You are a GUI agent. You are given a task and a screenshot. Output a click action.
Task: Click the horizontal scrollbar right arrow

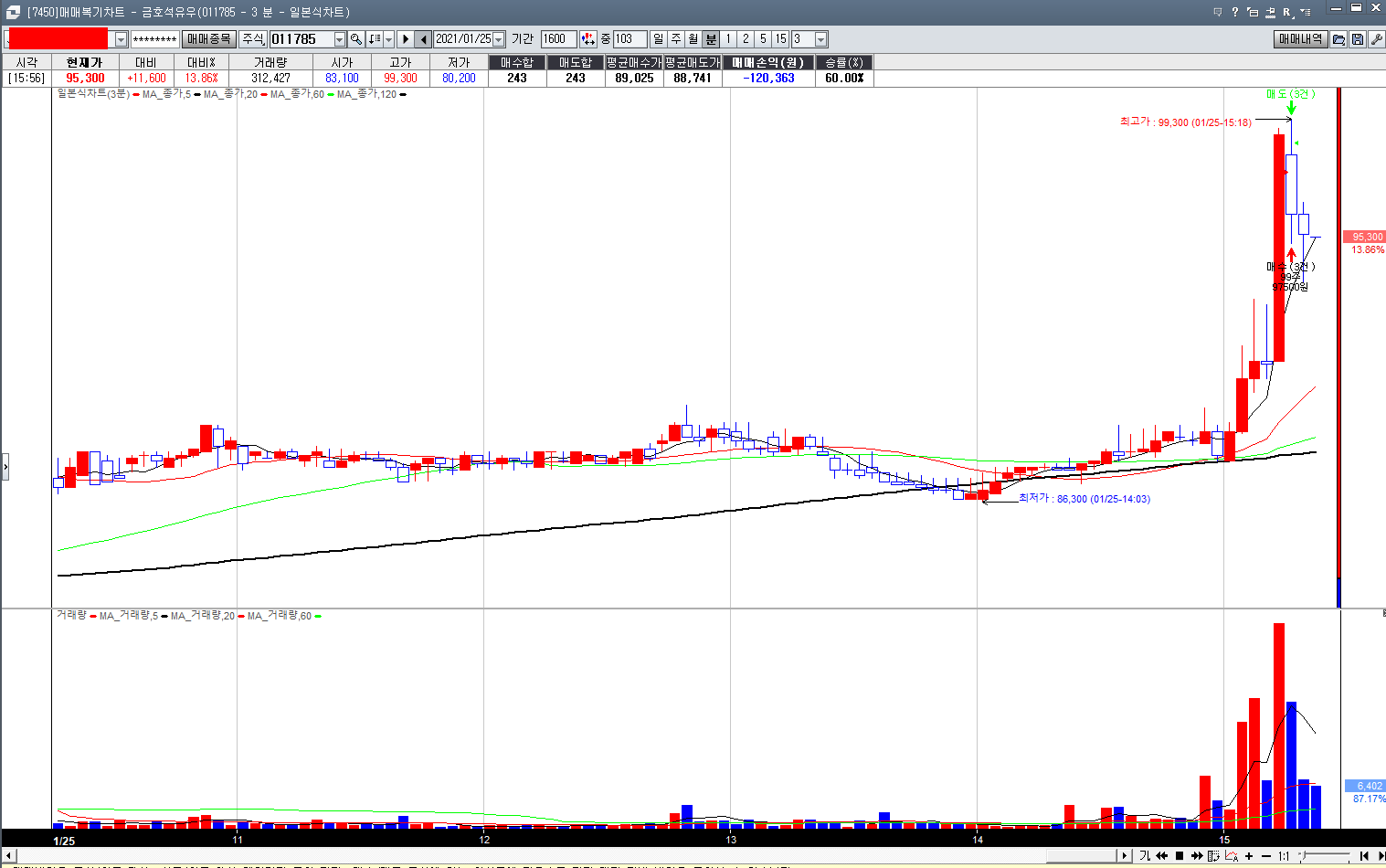1125,856
